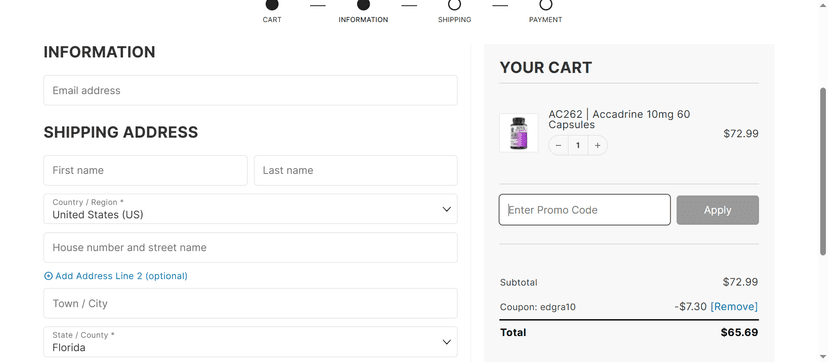Image resolution: width=828 pixels, height=362 pixels.
Task: Expand the State / County dropdown
Action: 250,342
